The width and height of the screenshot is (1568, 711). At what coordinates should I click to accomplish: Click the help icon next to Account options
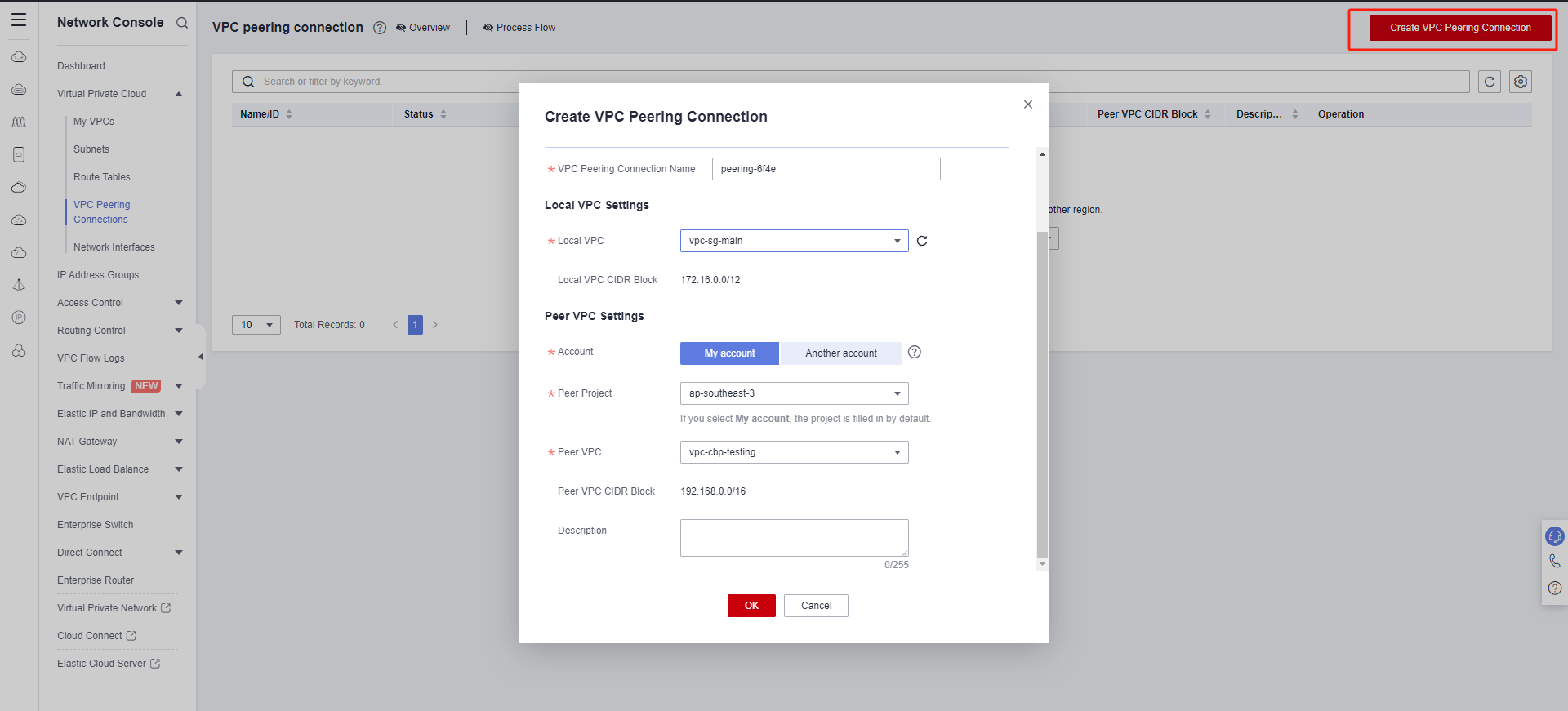point(915,352)
